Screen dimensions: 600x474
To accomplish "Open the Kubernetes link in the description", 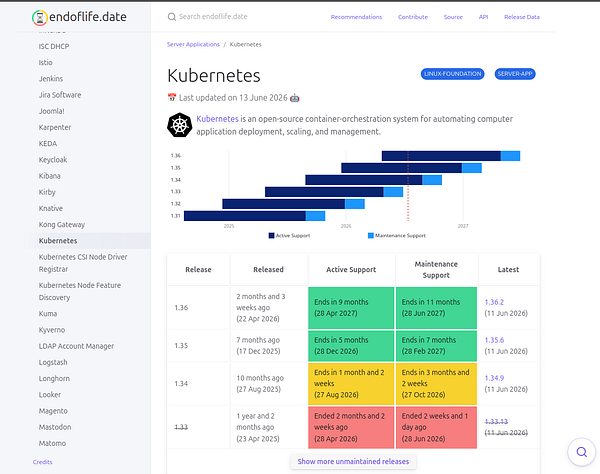I will (x=217, y=119).
